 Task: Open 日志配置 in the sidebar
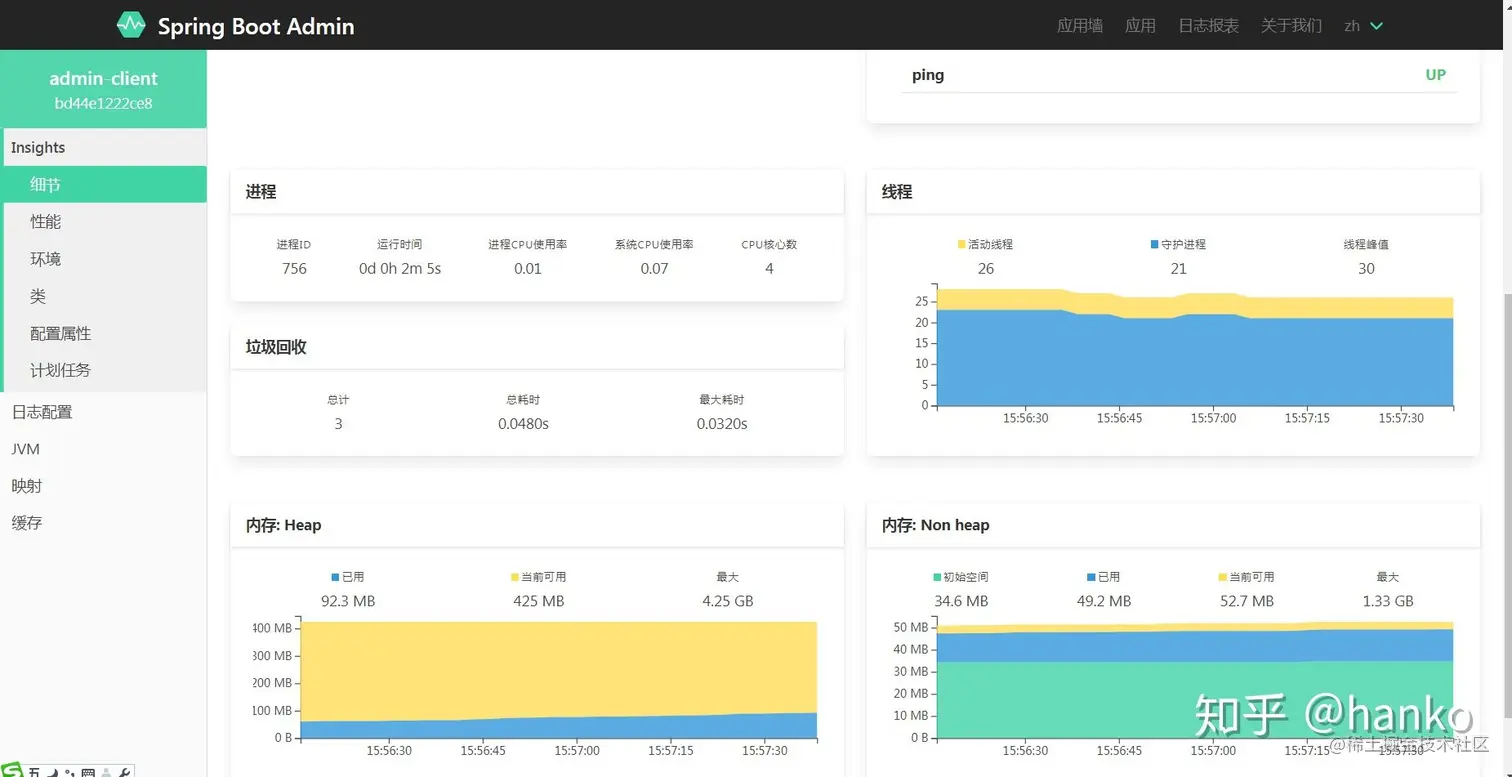click(103, 412)
